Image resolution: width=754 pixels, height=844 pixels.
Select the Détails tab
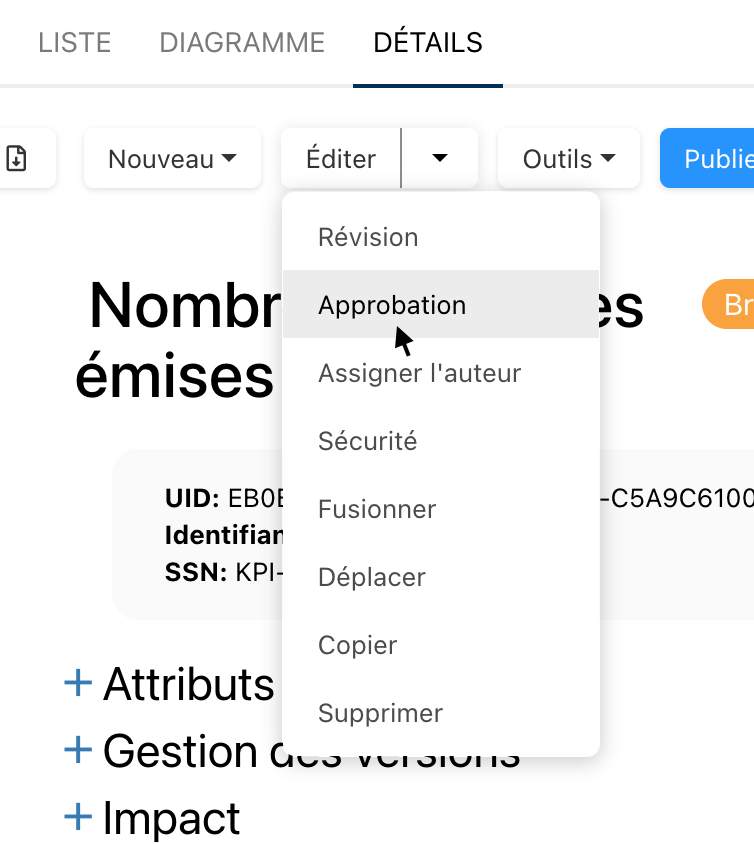[x=428, y=43]
